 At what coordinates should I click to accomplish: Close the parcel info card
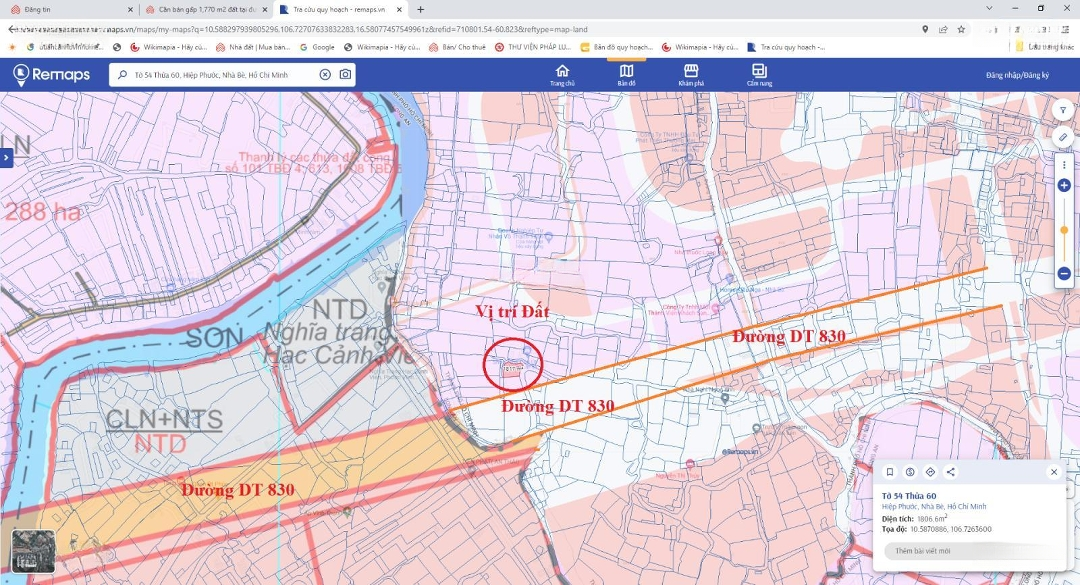coord(1054,472)
